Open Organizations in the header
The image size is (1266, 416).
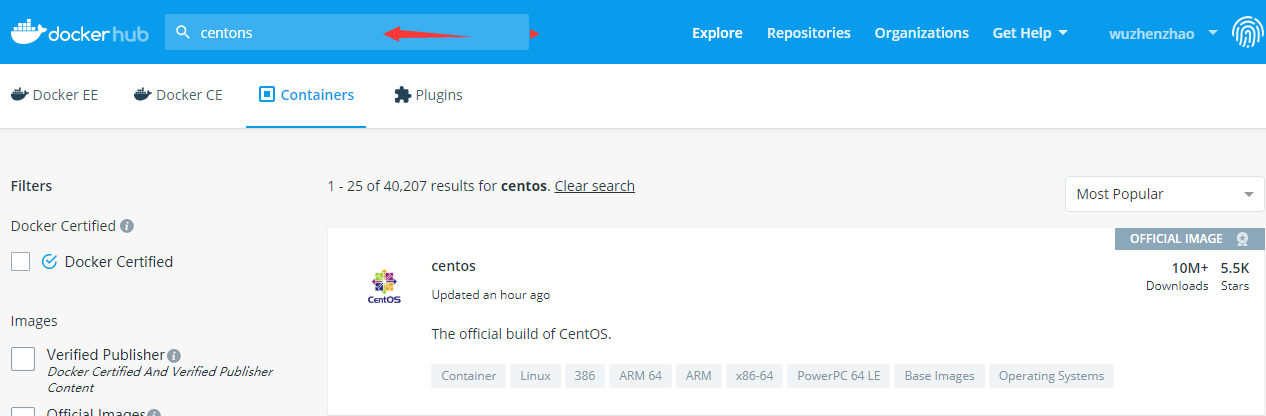pos(922,33)
